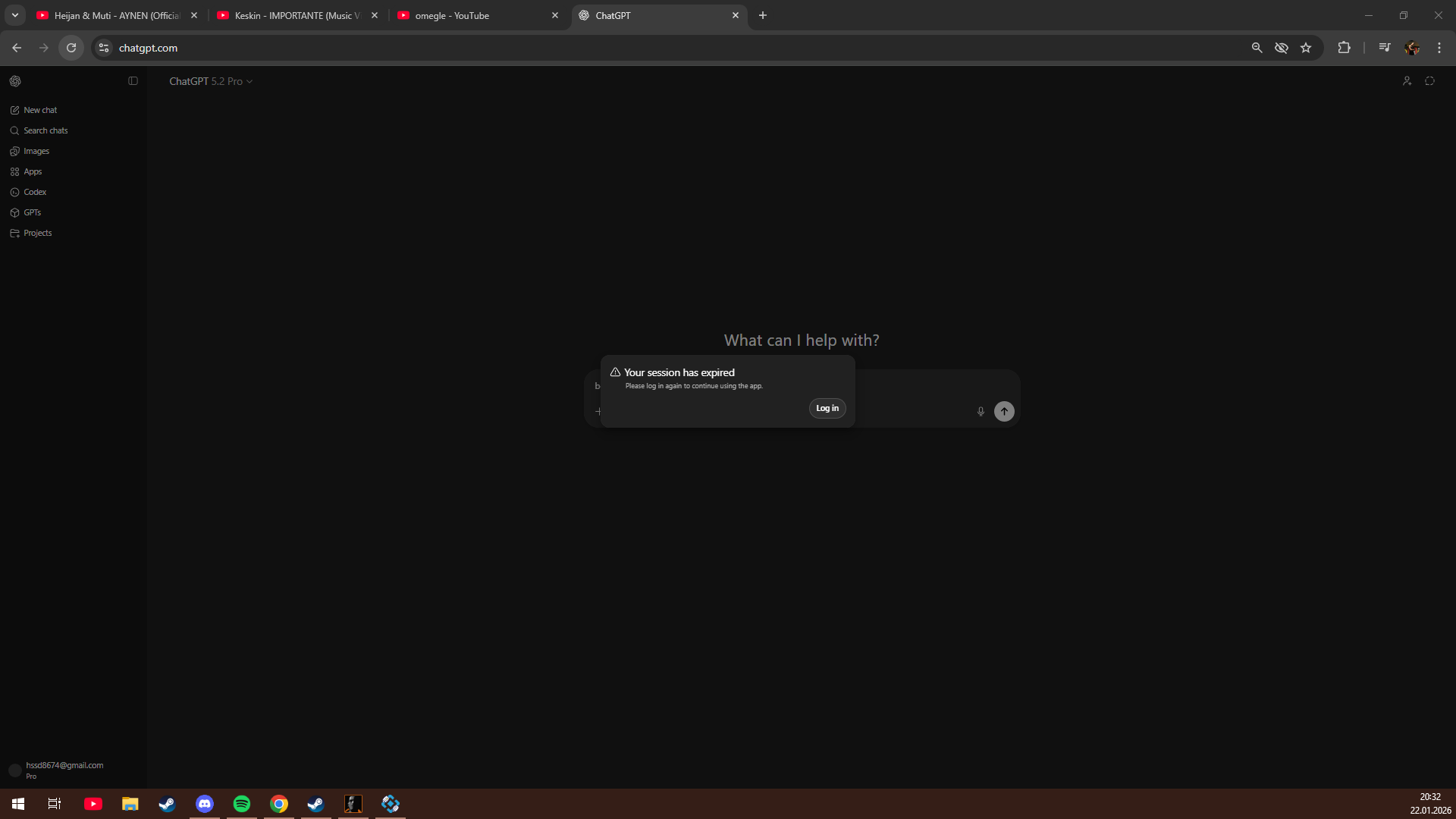Click the site information icon in address bar

(x=104, y=48)
